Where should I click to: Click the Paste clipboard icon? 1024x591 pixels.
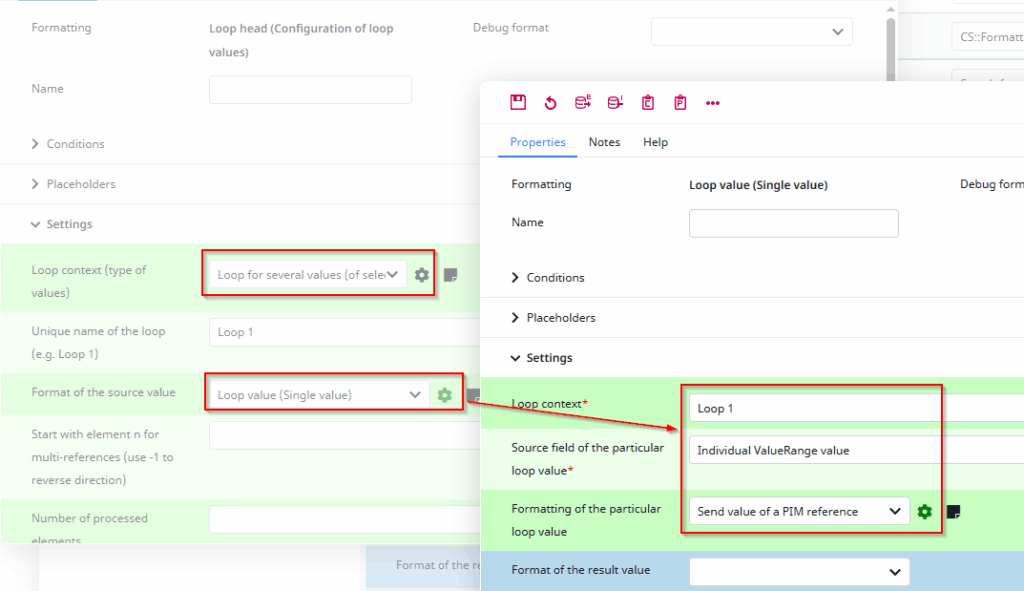click(680, 102)
